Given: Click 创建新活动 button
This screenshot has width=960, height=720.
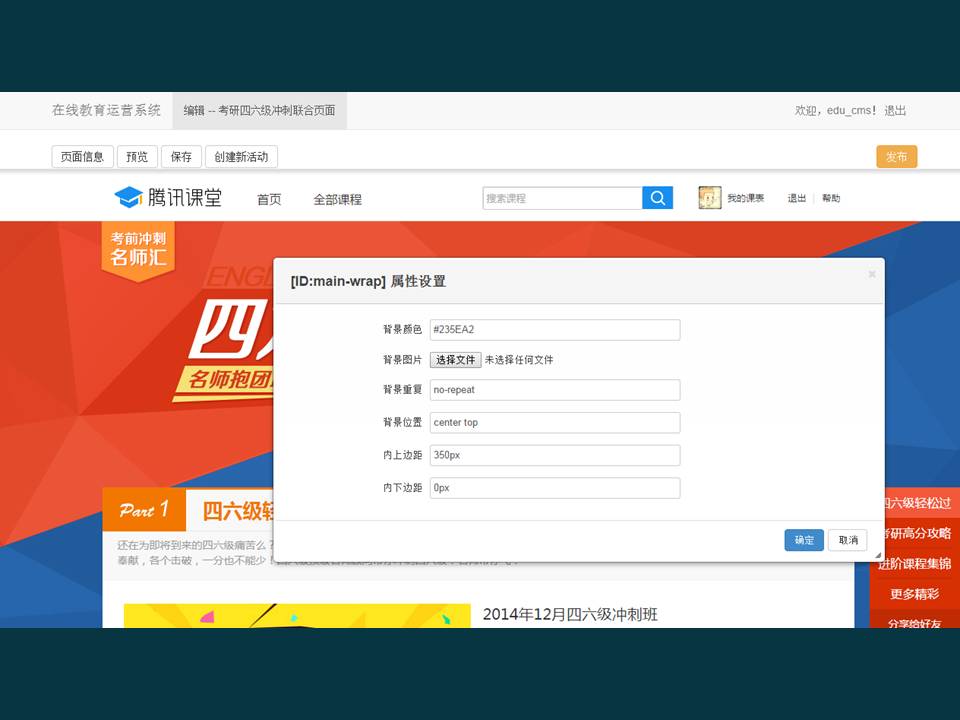Looking at the screenshot, I should pyautogui.click(x=241, y=157).
